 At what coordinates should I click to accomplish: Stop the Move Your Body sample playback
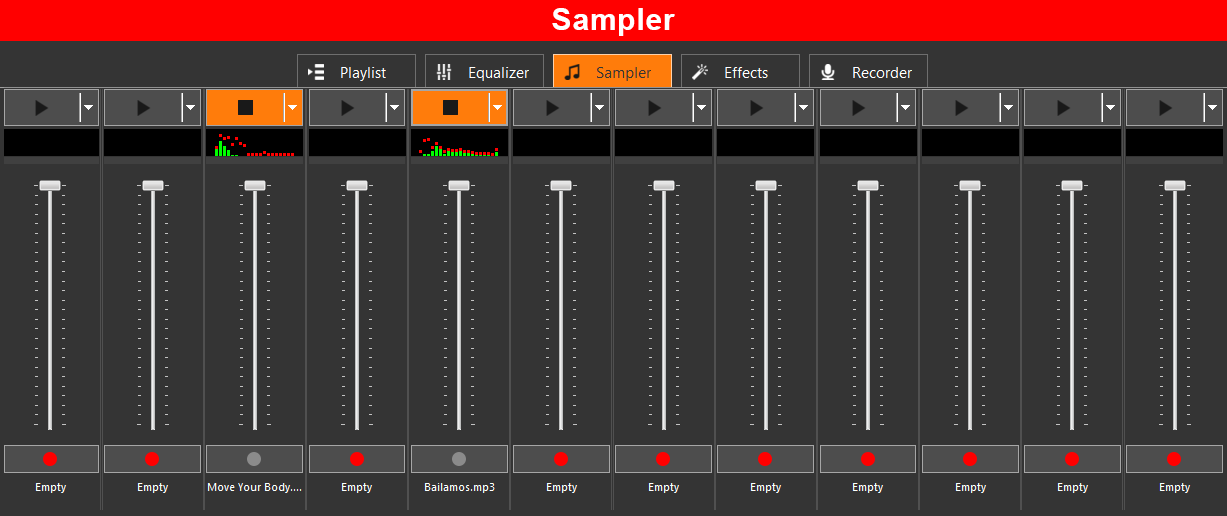click(244, 107)
